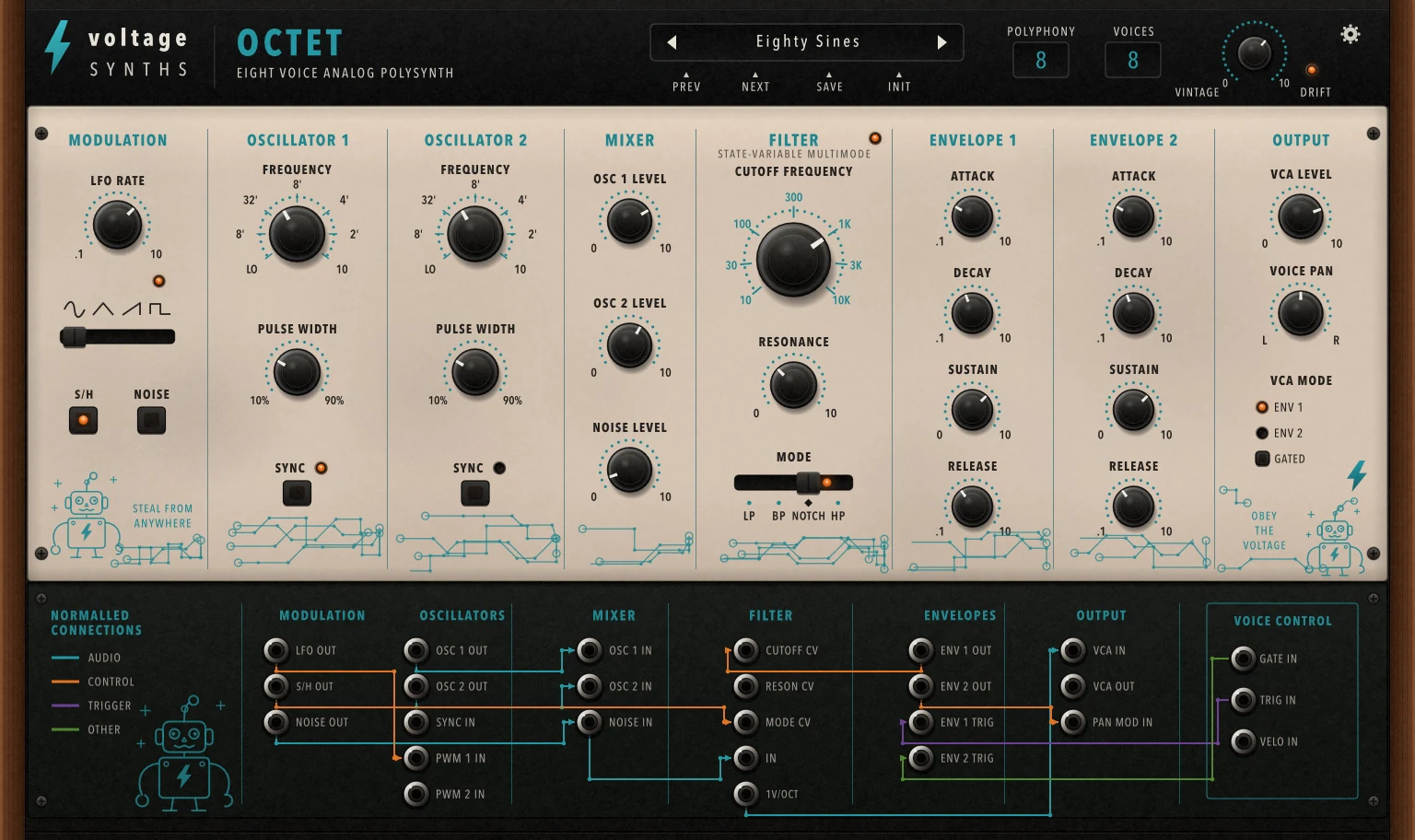Click the OSC 1 IN mixer jack
1415x840 pixels.
pyautogui.click(x=590, y=650)
